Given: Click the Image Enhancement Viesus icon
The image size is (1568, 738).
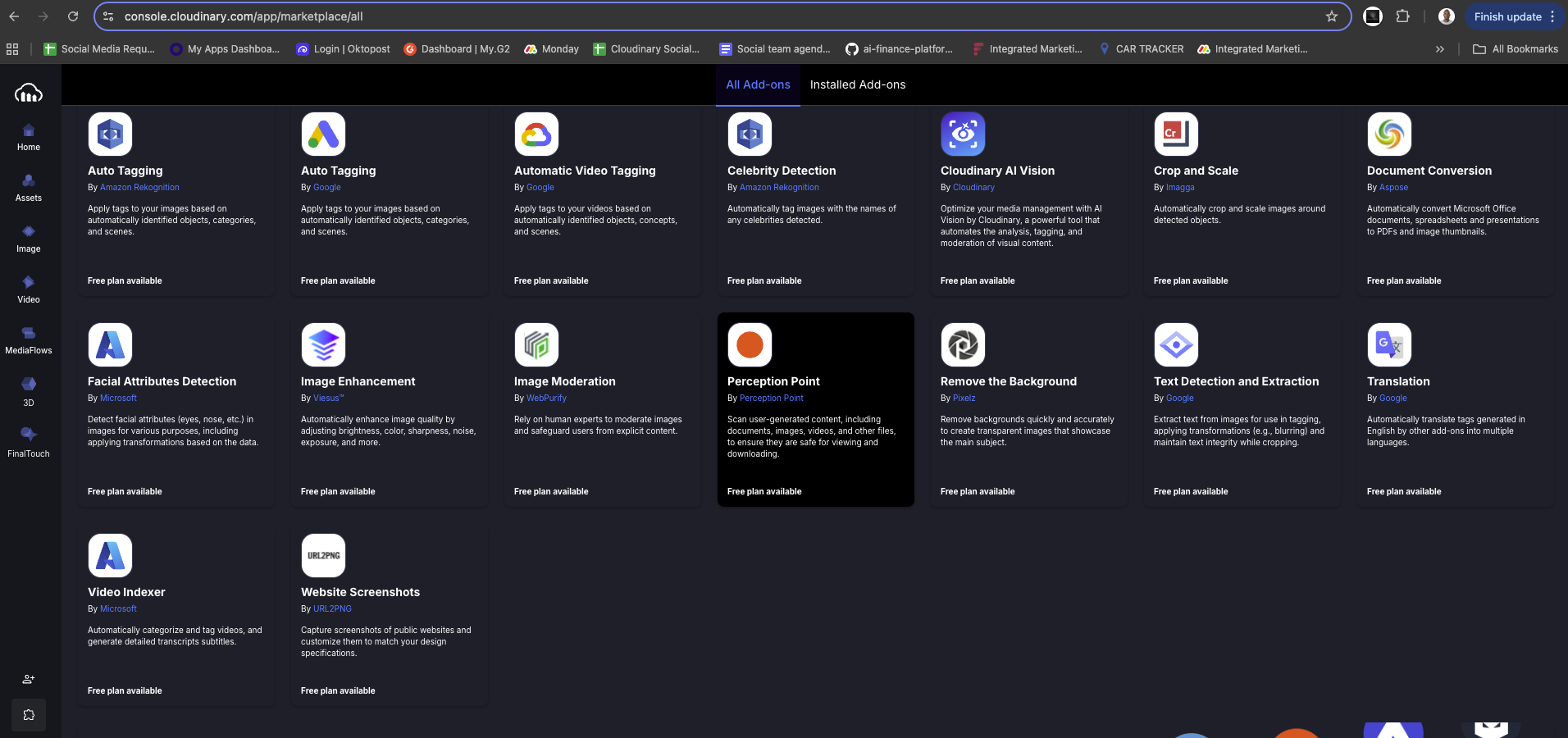Looking at the screenshot, I should (x=323, y=344).
